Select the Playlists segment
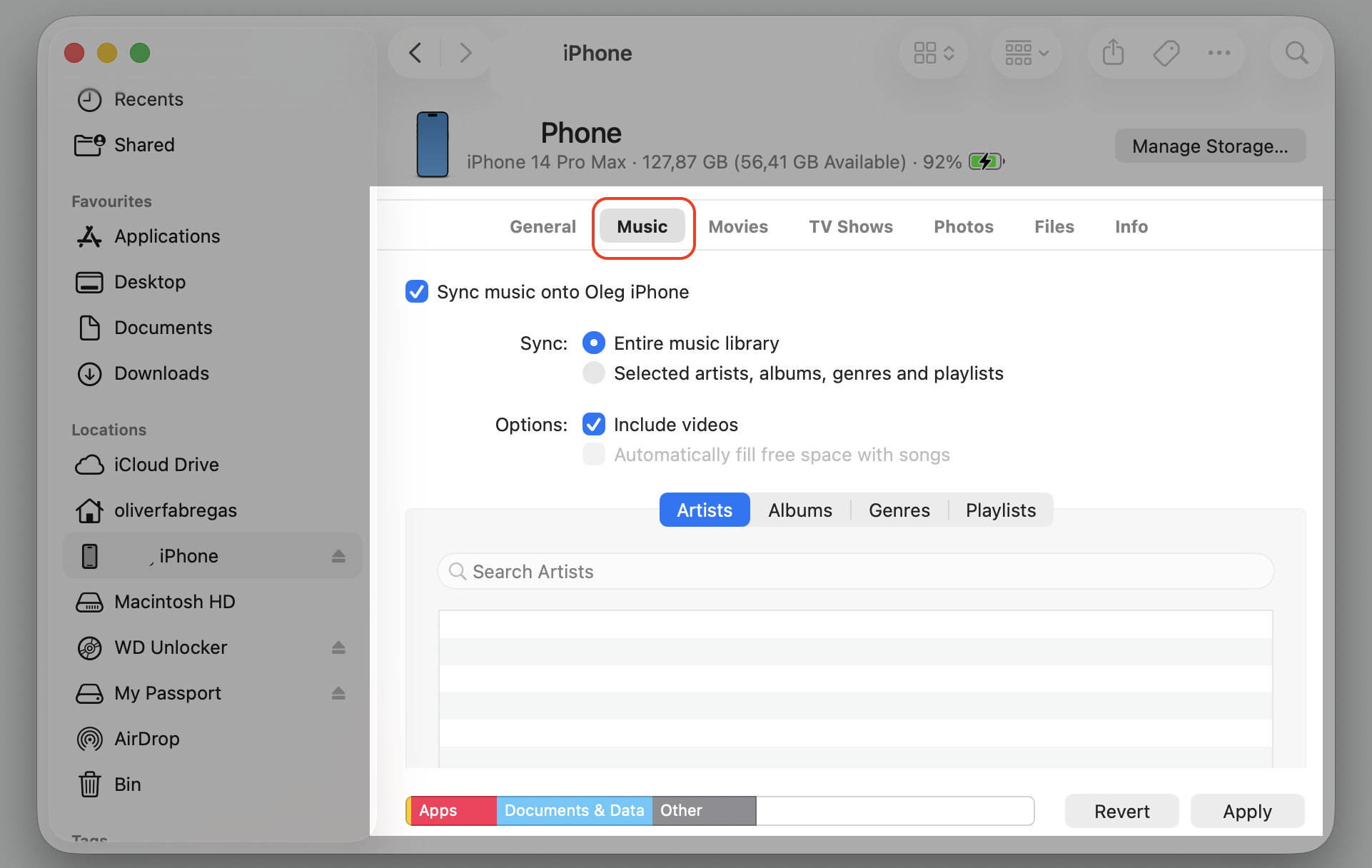This screenshot has width=1372, height=868. (x=1001, y=510)
